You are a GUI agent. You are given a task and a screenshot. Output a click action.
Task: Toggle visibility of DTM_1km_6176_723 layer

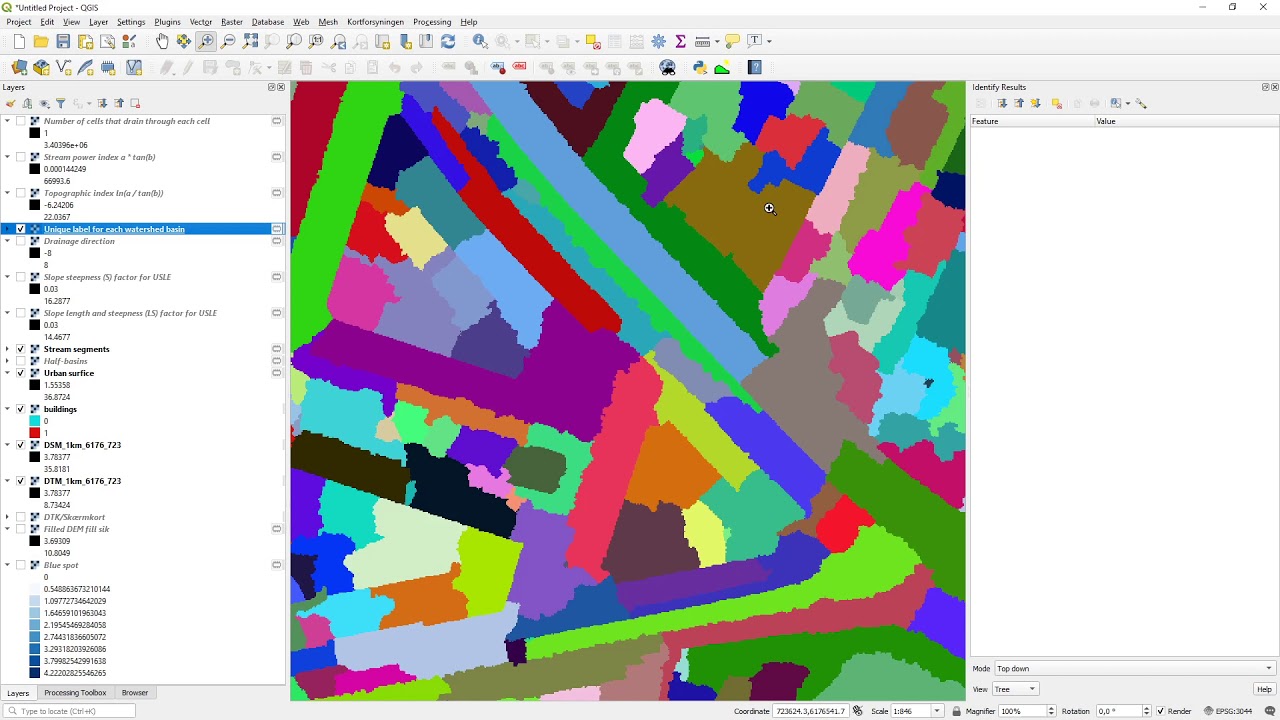pos(21,481)
